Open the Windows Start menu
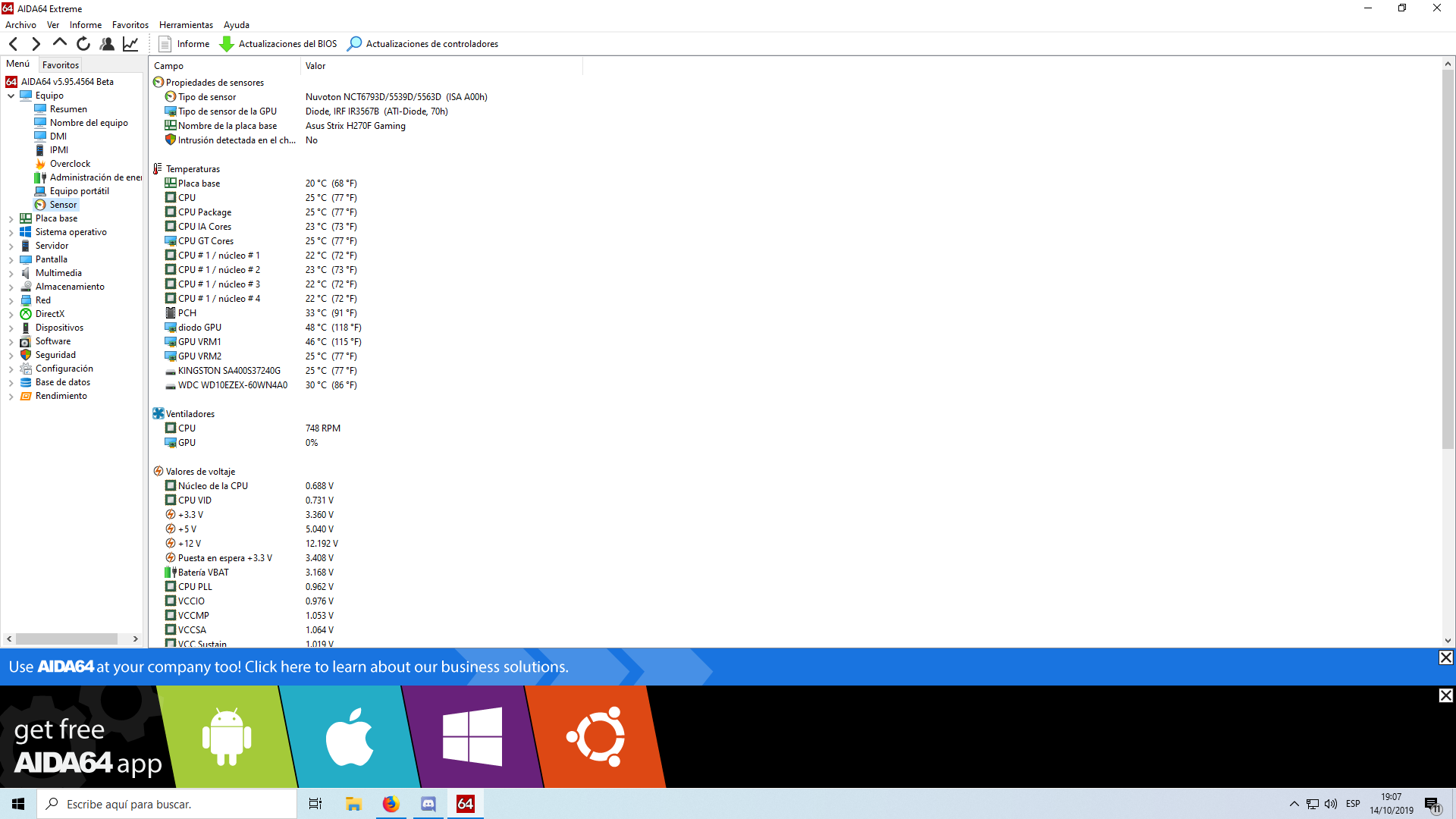The width and height of the screenshot is (1456, 819). click(x=18, y=804)
